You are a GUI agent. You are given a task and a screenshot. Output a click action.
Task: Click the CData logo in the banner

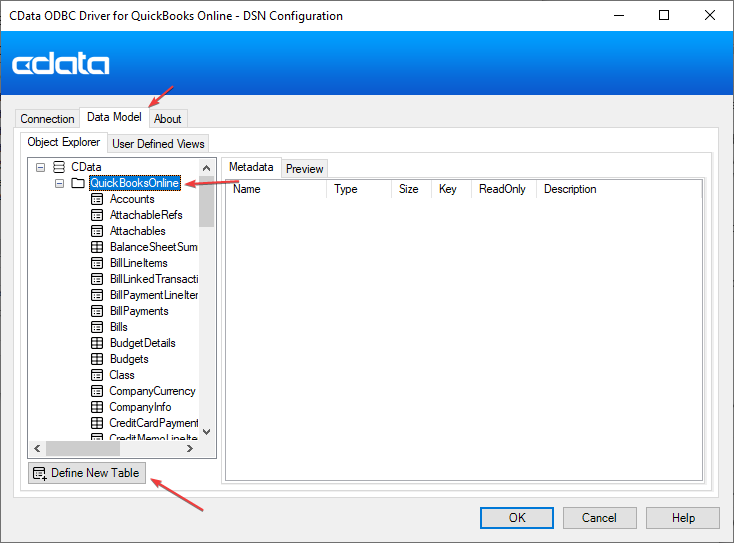tap(60, 63)
